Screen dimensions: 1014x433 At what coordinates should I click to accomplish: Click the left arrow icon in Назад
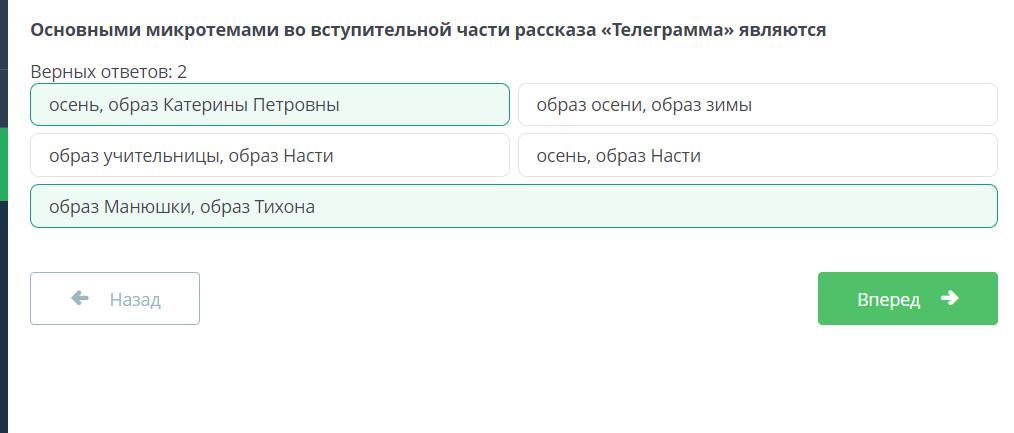(80, 298)
